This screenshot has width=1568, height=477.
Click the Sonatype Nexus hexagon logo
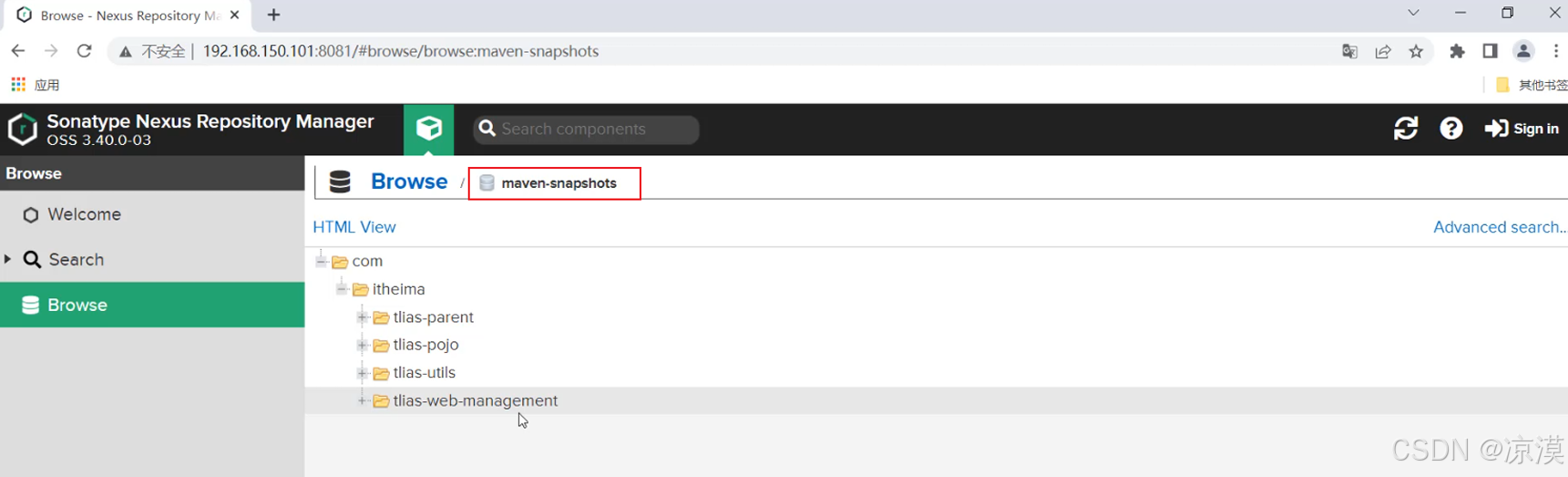[x=23, y=130]
